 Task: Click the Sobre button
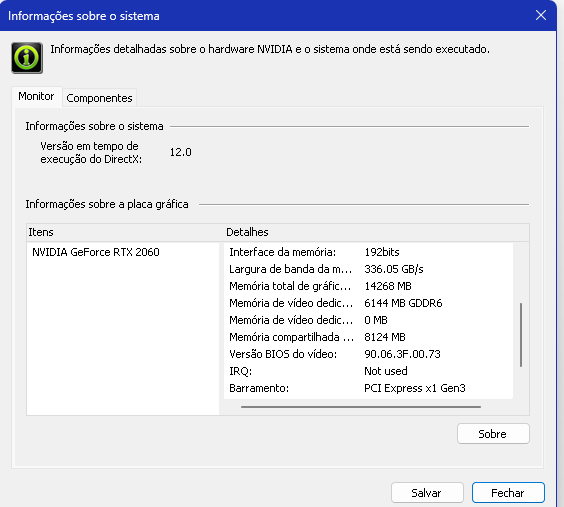pyautogui.click(x=493, y=434)
